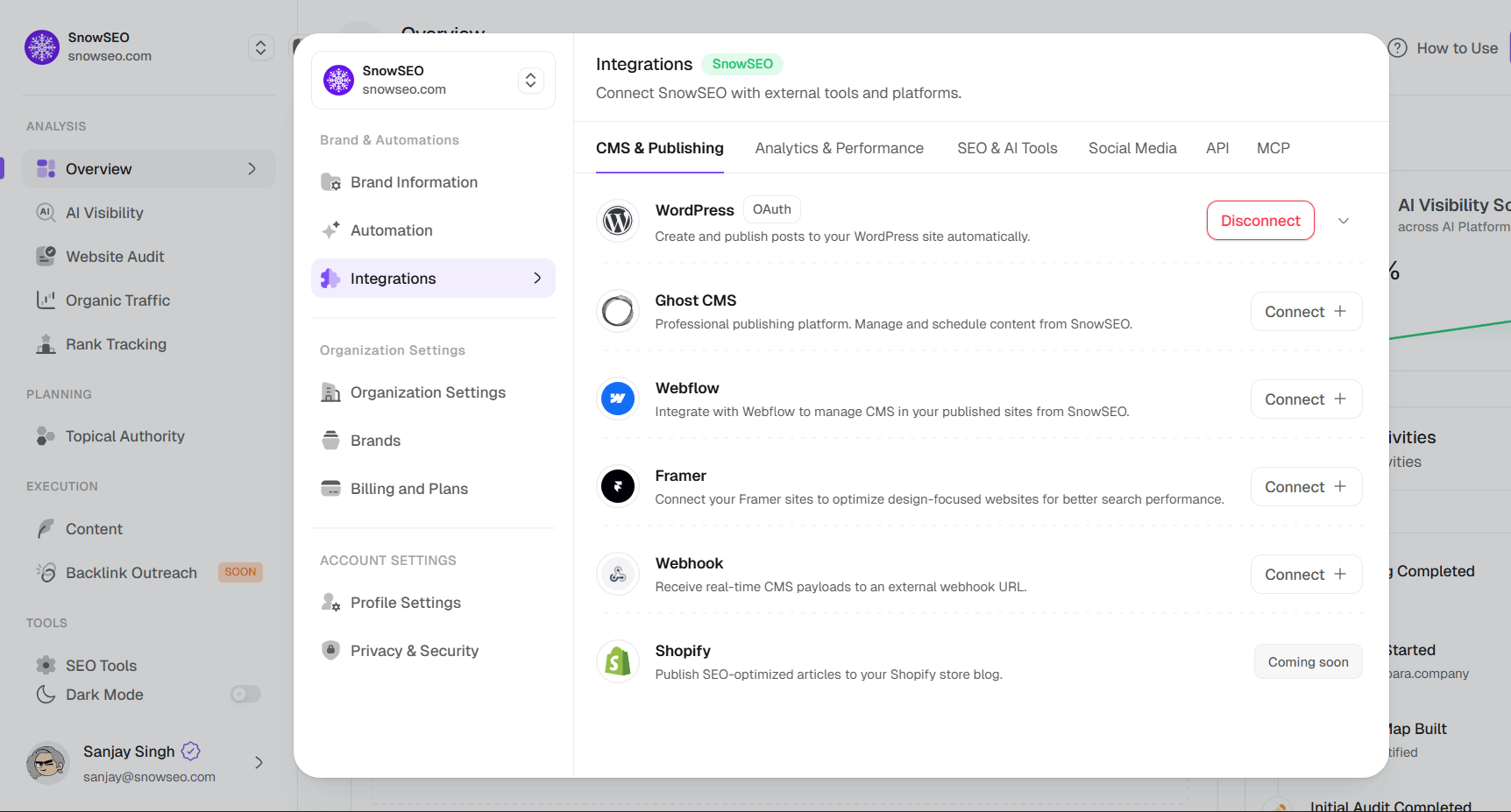1511x812 pixels.
Task: Click Sanjay Singh's profile avatar
Action: [x=47, y=763]
